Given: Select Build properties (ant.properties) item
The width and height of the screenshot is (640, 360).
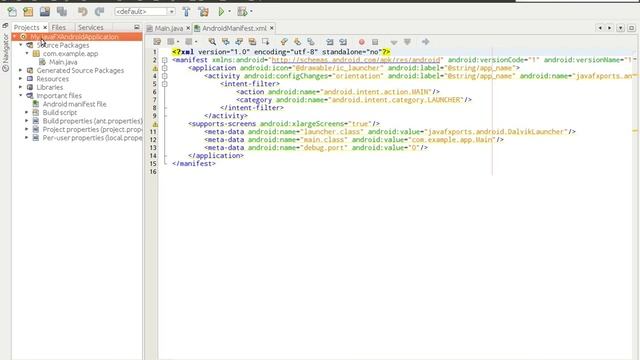Looking at the screenshot, I should (92, 121).
